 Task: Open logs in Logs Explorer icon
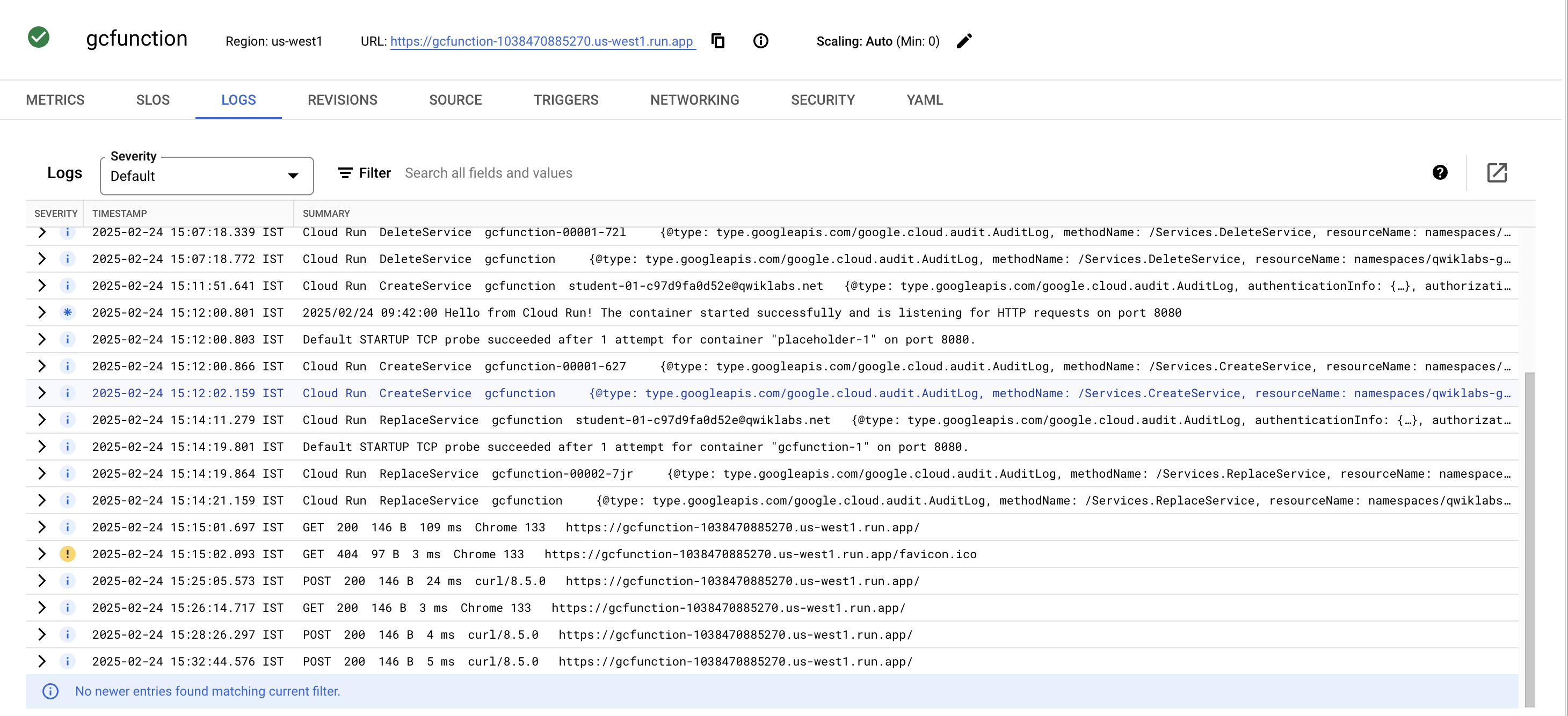(1497, 173)
